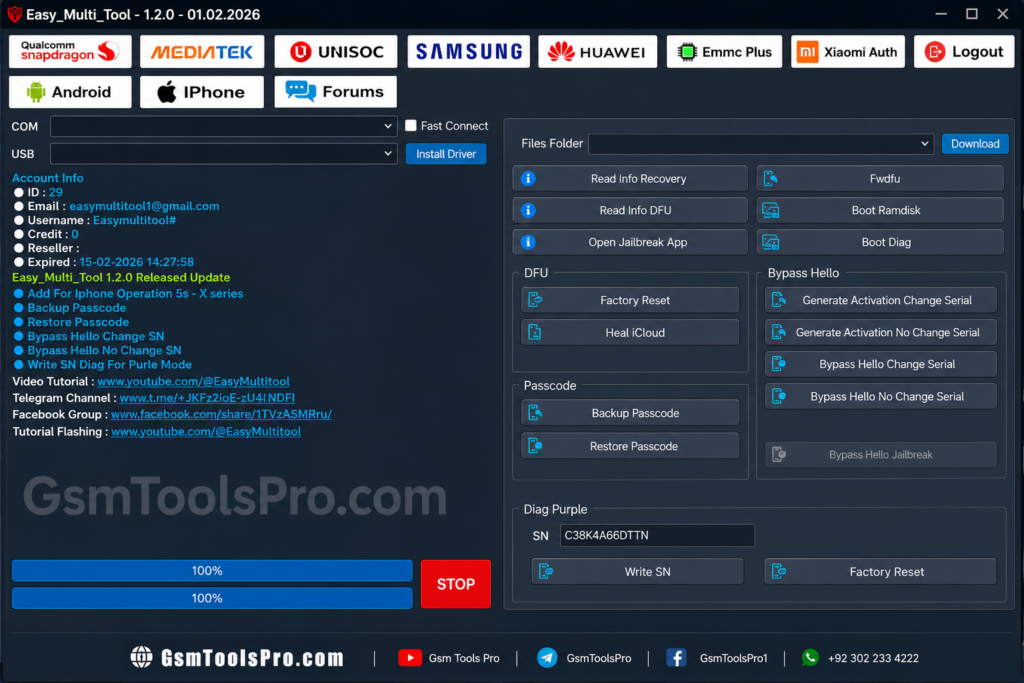Click the Username value Easymultitool#
The image size is (1024, 683).
135,220
